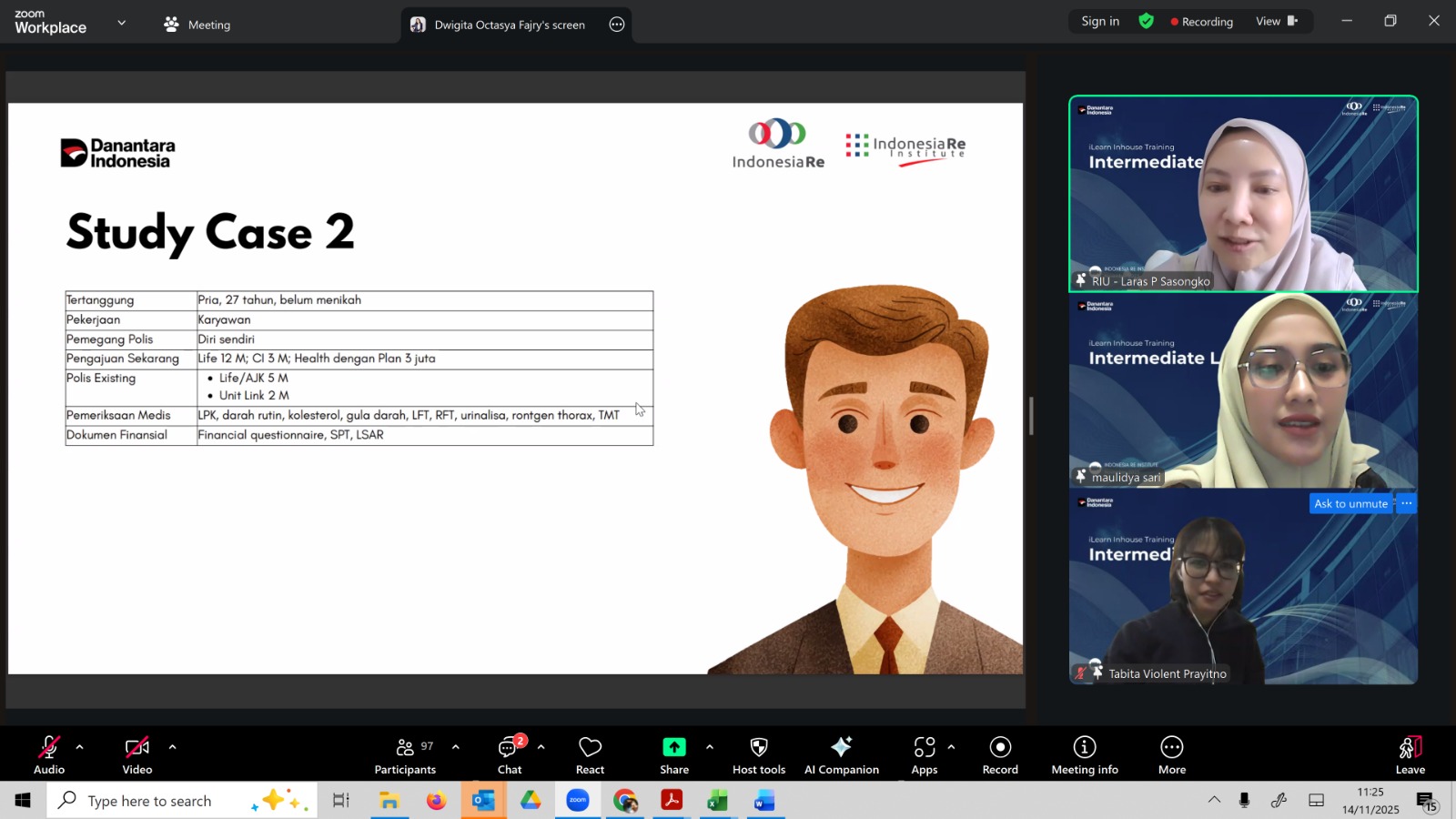The width and height of the screenshot is (1456, 819).
Task: Open Zoom Workplace dropdown chevron
Action: (x=122, y=23)
